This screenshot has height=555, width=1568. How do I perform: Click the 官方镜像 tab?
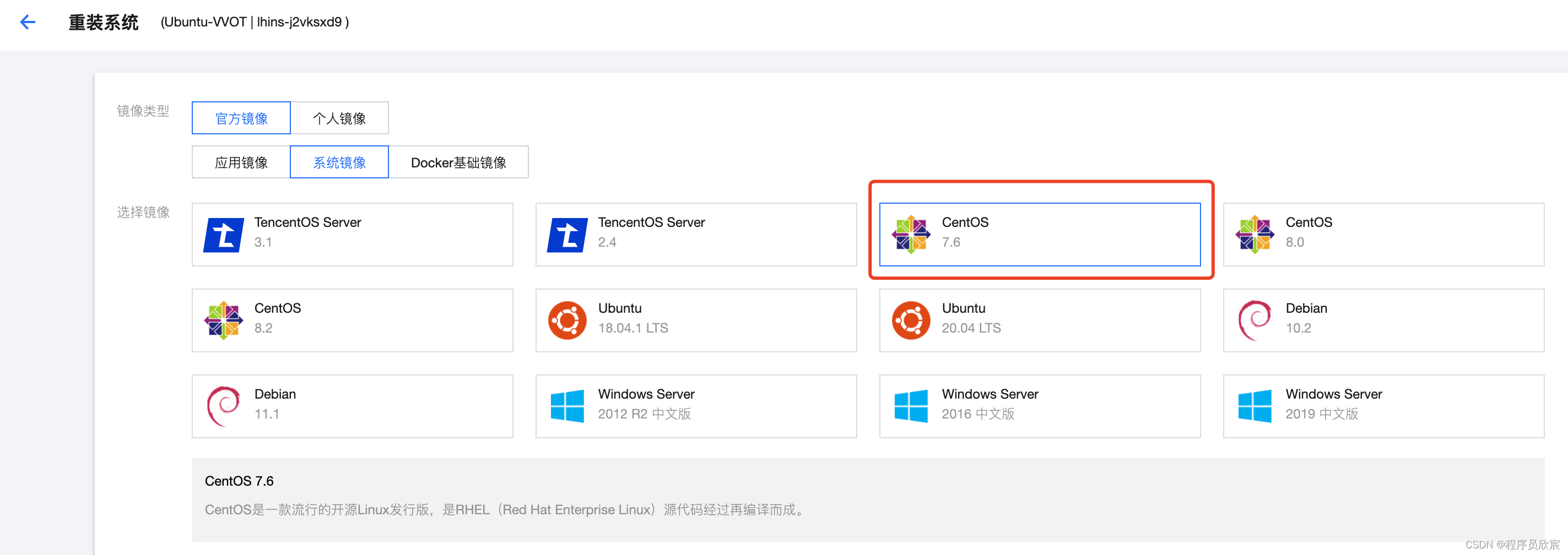241,117
